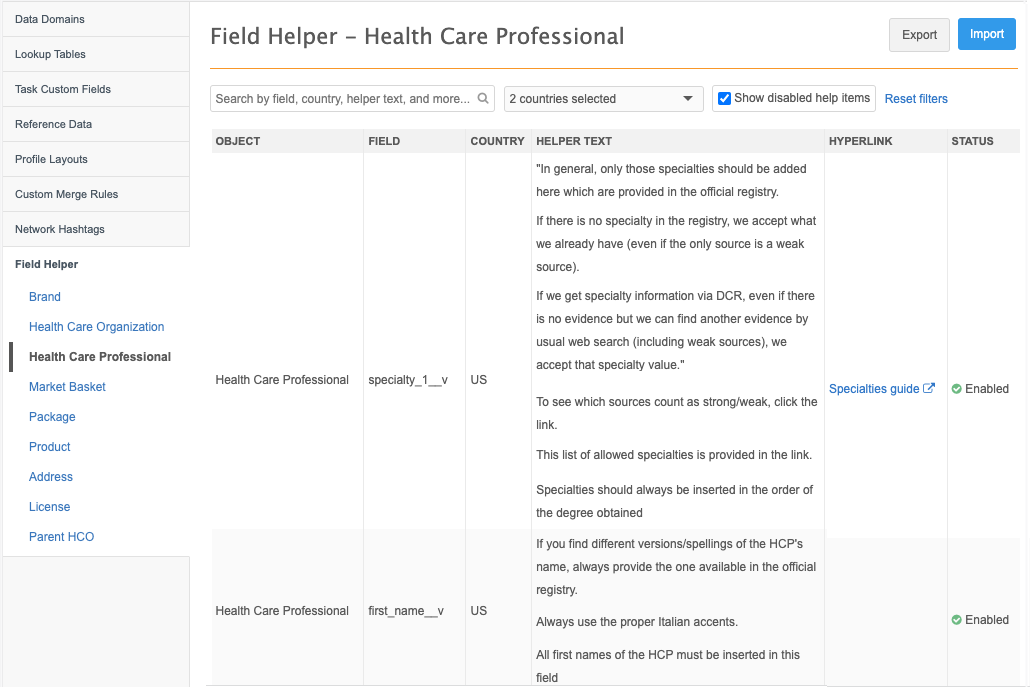
Task: Click the search magnifier icon
Action: pyautogui.click(x=484, y=98)
